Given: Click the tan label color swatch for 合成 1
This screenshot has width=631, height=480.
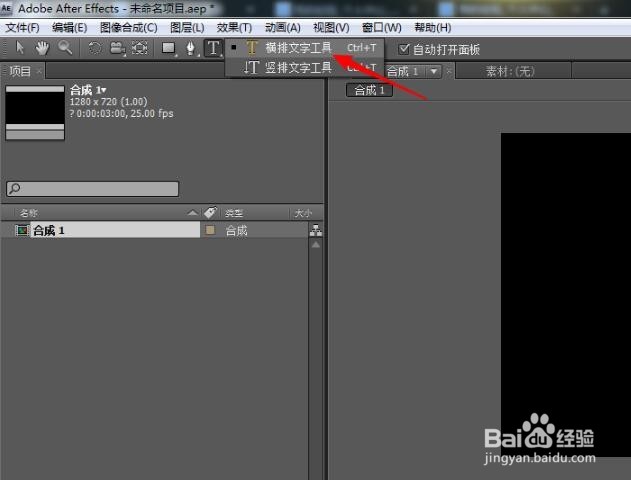Looking at the screenshot, I should click(x=210, y=230).
